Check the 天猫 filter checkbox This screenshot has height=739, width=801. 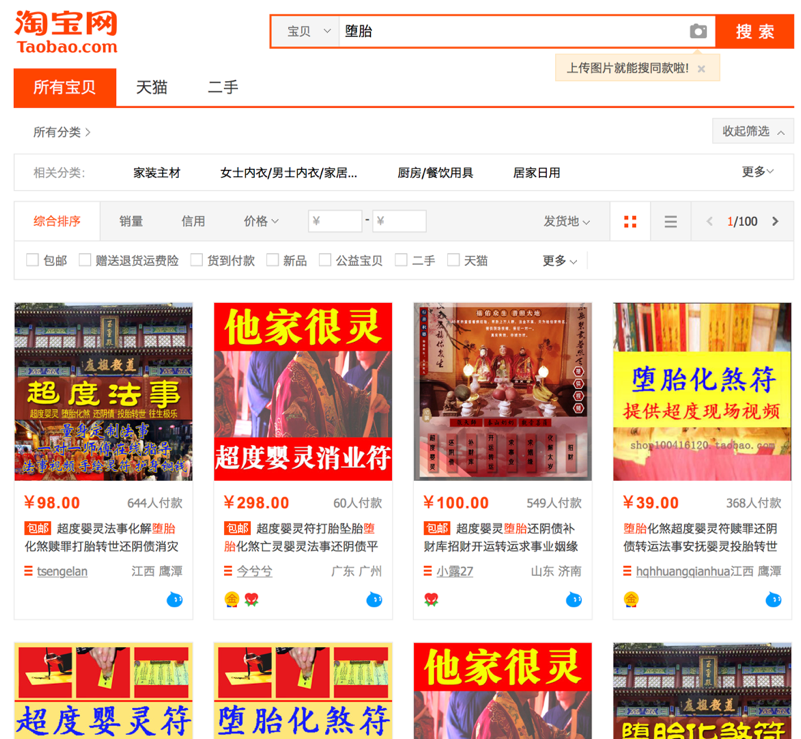[x=453, y=260]
